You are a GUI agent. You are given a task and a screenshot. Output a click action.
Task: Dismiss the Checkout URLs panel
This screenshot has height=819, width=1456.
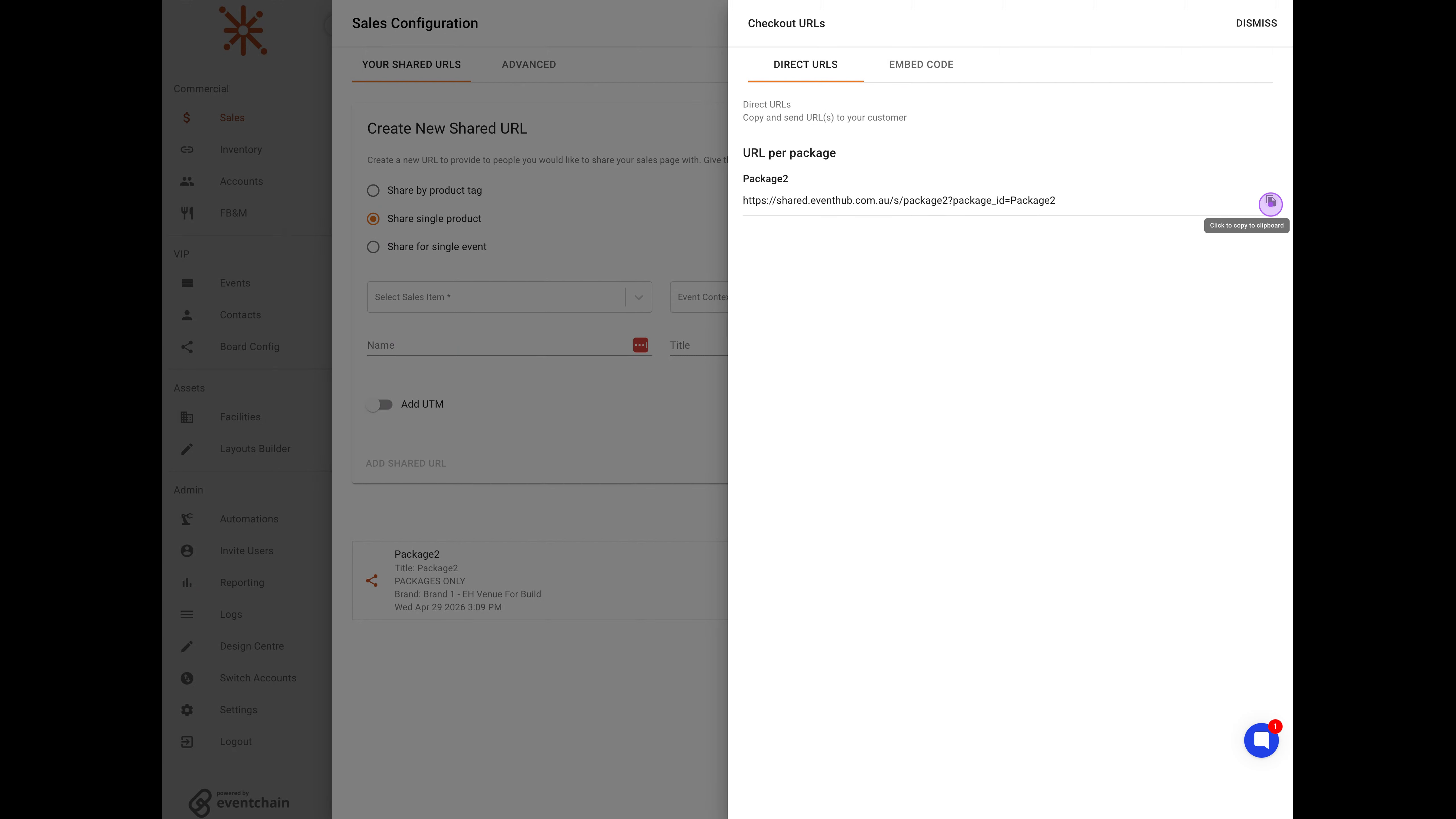(1256, 23)
